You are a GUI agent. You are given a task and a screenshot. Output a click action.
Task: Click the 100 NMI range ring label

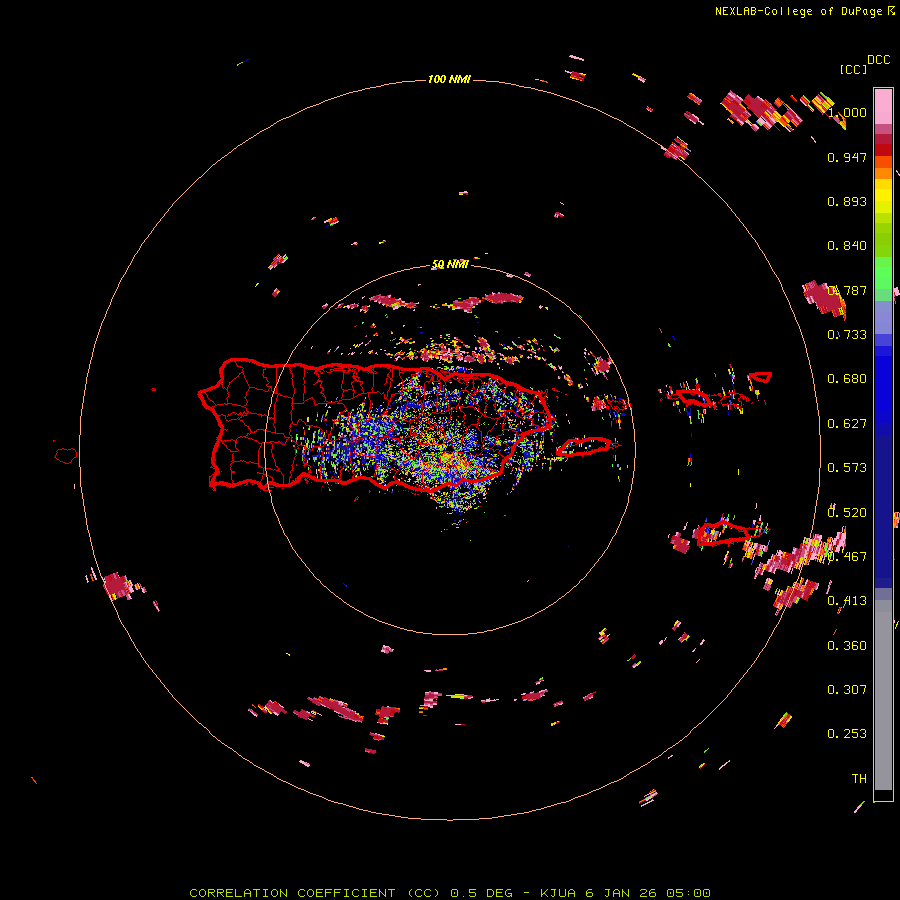pos(449,79)
